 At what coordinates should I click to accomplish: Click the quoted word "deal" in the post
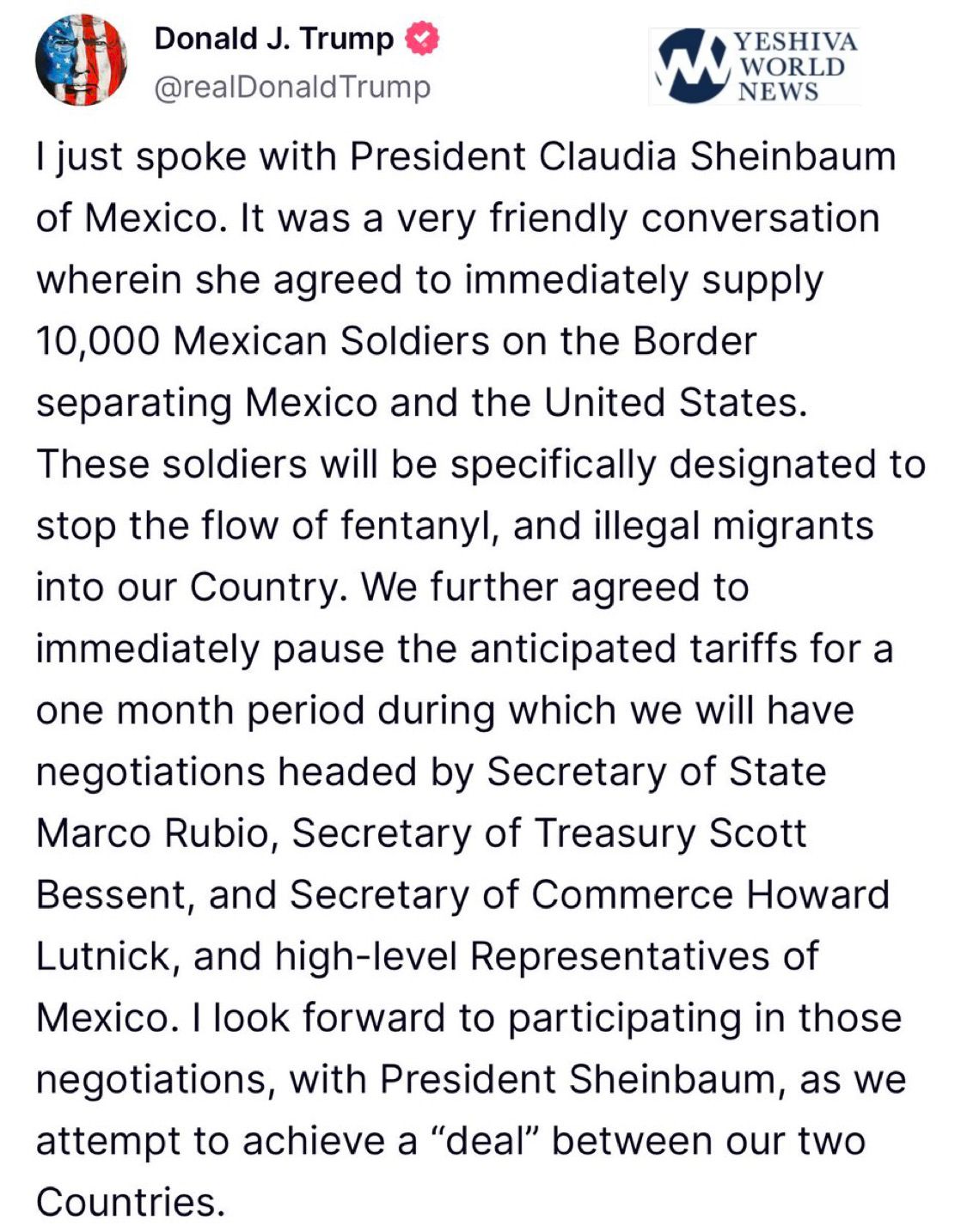click(483, 1140)
